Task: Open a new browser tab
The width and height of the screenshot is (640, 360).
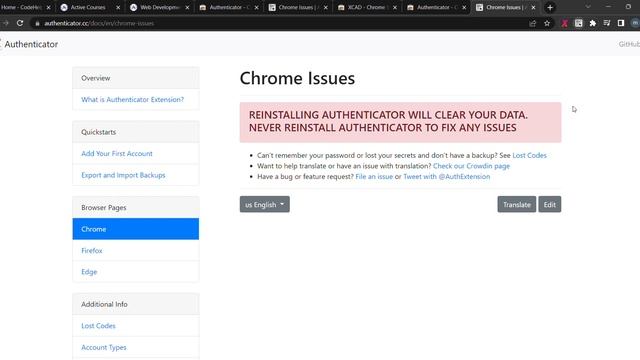Action: pyautogui.click(x=550, y=7)
